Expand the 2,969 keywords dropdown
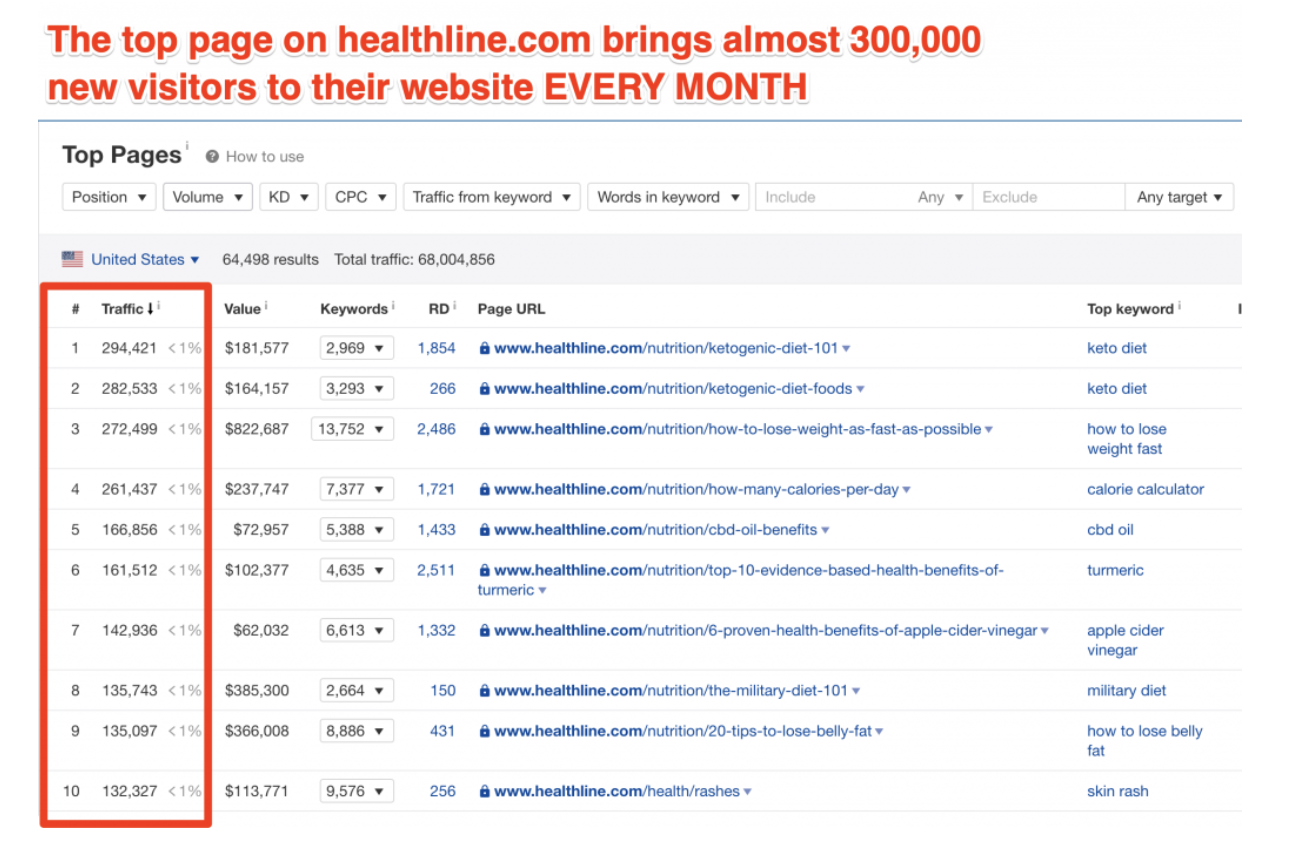1300x854 pixels. tap(356, 348)
